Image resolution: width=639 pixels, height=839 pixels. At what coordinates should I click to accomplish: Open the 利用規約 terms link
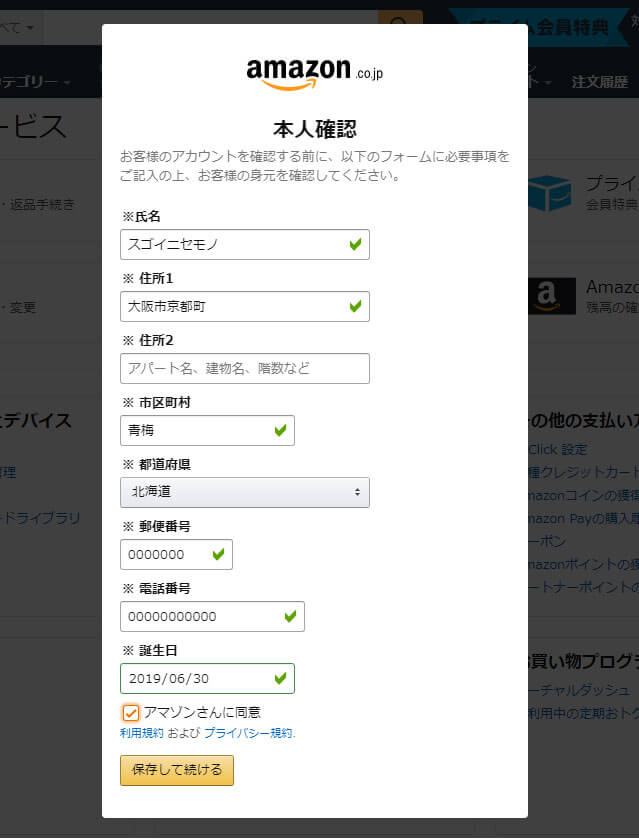click(x=142, y=733)
